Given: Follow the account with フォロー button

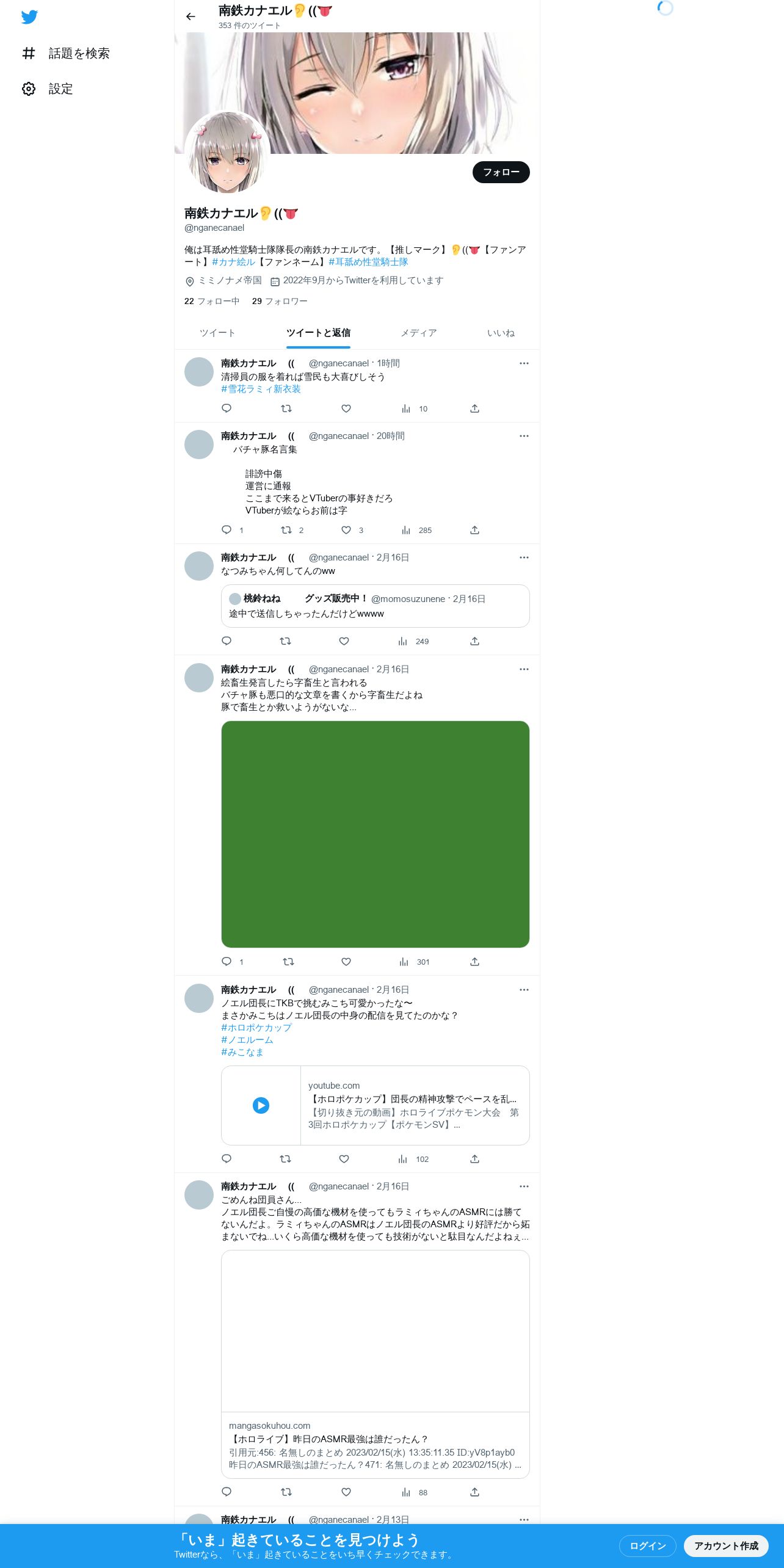Looking at the screenshot, I should (501, 172).
